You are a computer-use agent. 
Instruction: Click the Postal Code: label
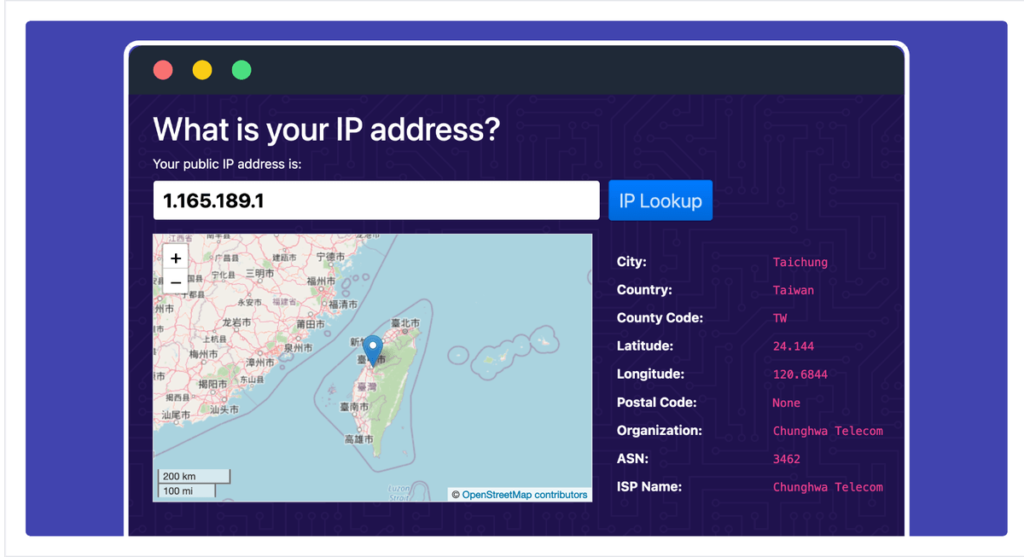(x=657, y=402)
